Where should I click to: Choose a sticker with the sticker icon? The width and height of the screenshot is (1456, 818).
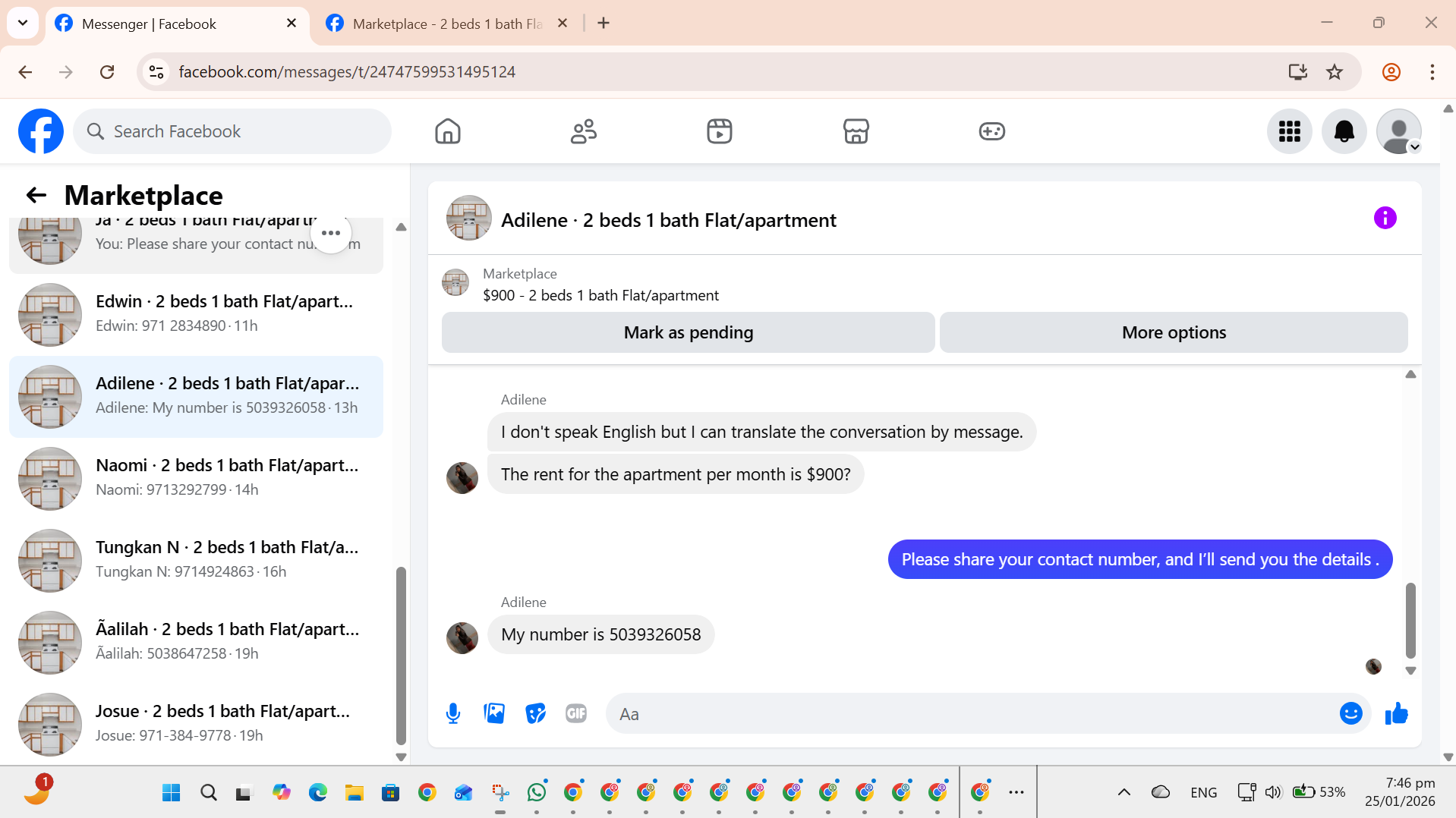(x=535, y=713)
